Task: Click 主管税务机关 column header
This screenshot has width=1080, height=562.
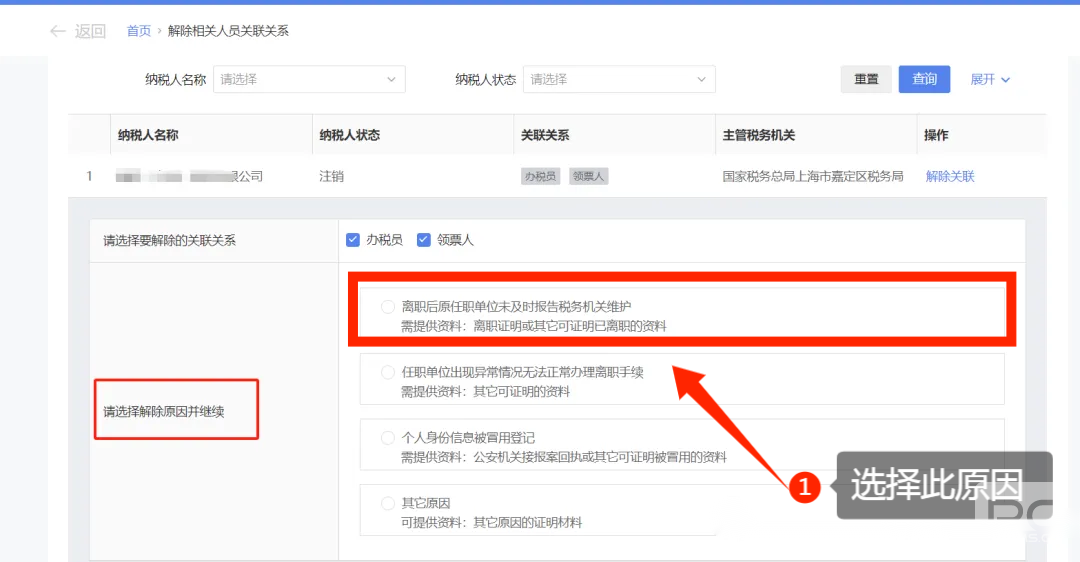Action: (x=759, y=135)
